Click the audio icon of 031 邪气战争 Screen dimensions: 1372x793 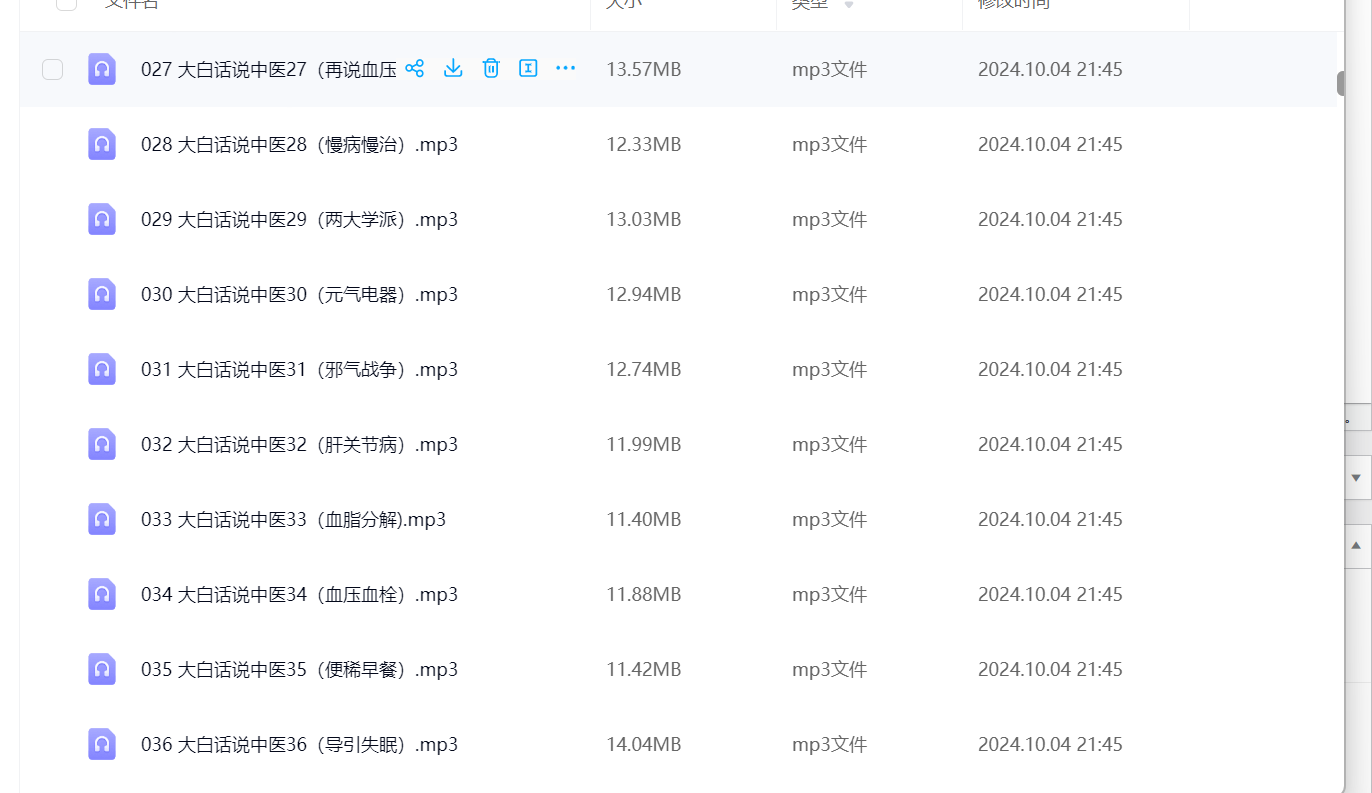coord(102,369)
